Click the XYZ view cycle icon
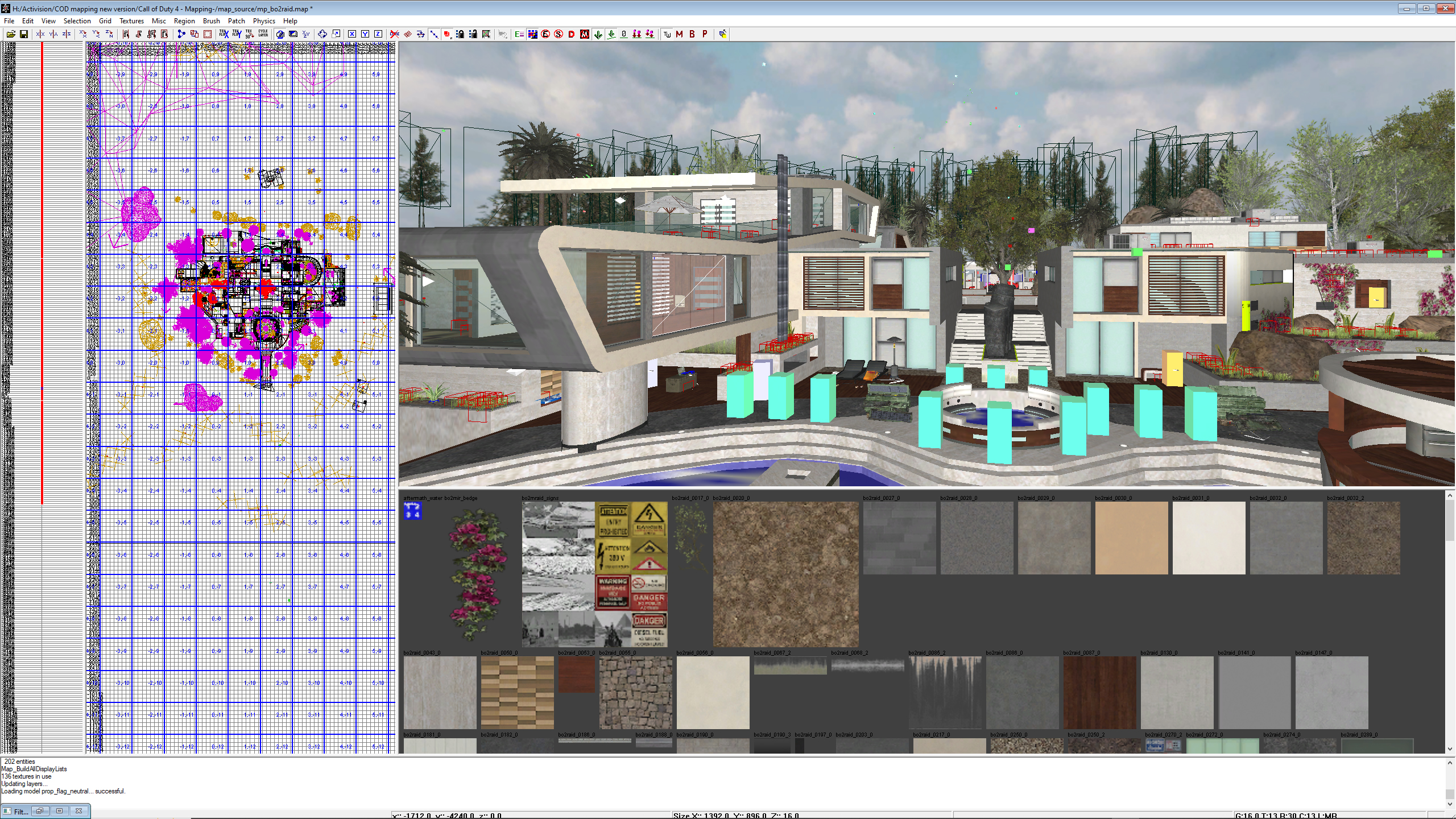 (x=306, y=34)
